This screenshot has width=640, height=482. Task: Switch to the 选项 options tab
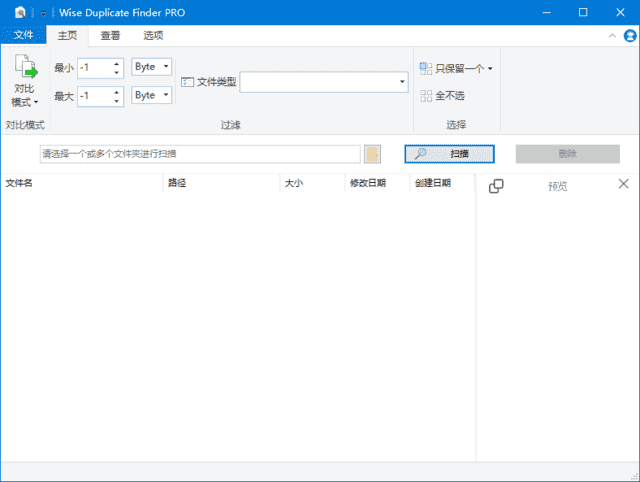[153, 35]
